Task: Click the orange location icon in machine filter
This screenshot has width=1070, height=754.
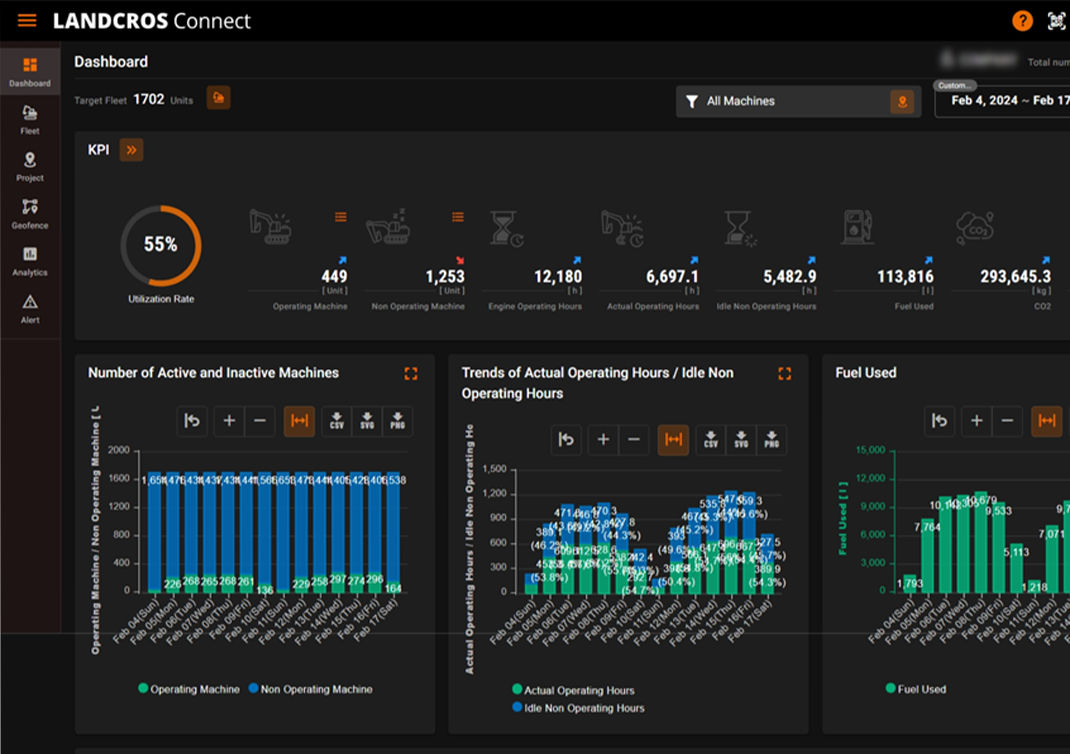Action: pyautogui.click(x=902, y=102)
